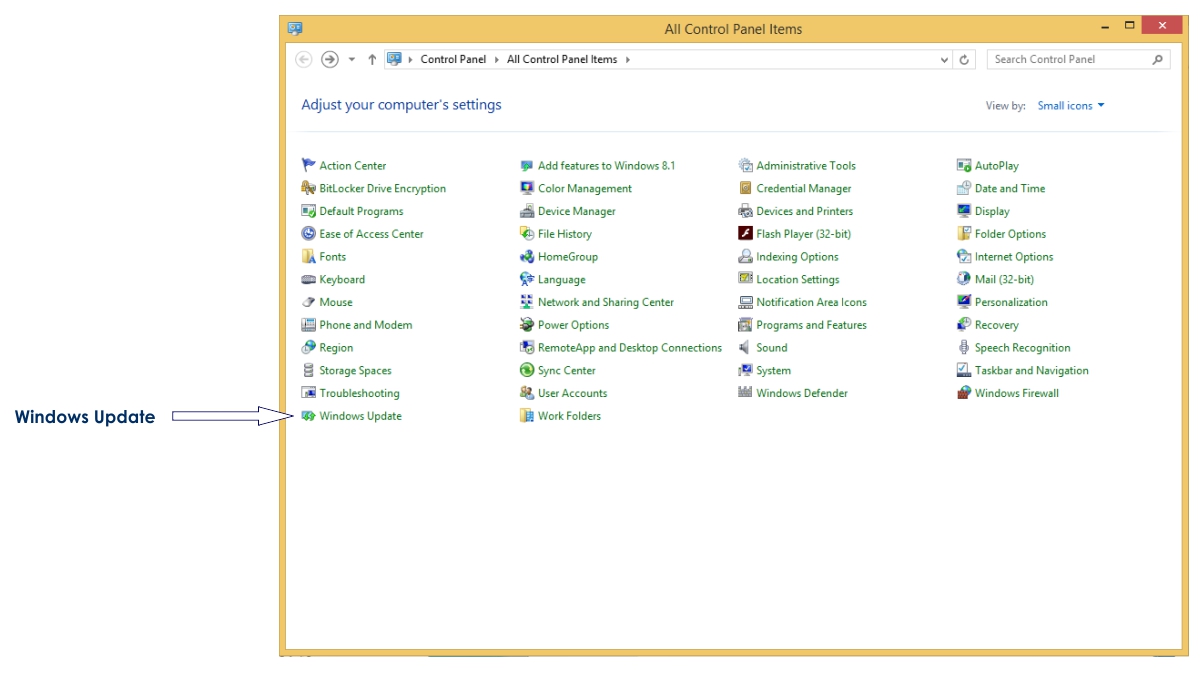
Task: Open the Taskbar and Navigation link
Action: pyautogui.click(x=1032, y=371)
